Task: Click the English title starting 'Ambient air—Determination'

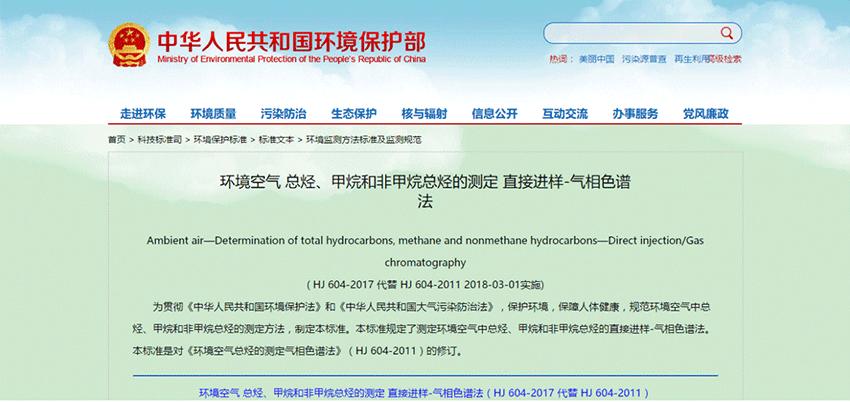Action: pos(425,251)
